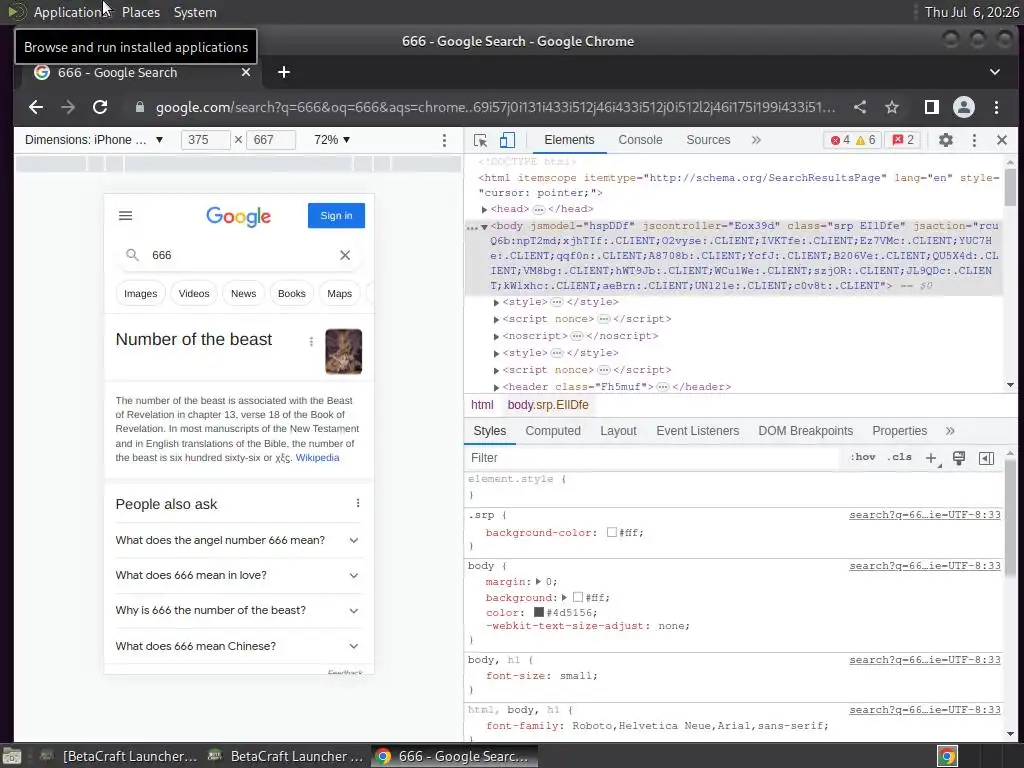
Task: Show more DevTools tabs chevron
Action: 756,140
